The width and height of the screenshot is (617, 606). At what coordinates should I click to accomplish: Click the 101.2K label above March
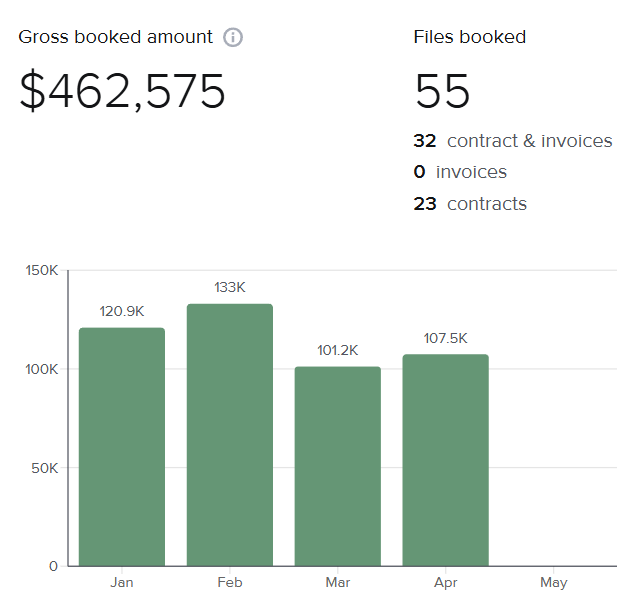337,351
